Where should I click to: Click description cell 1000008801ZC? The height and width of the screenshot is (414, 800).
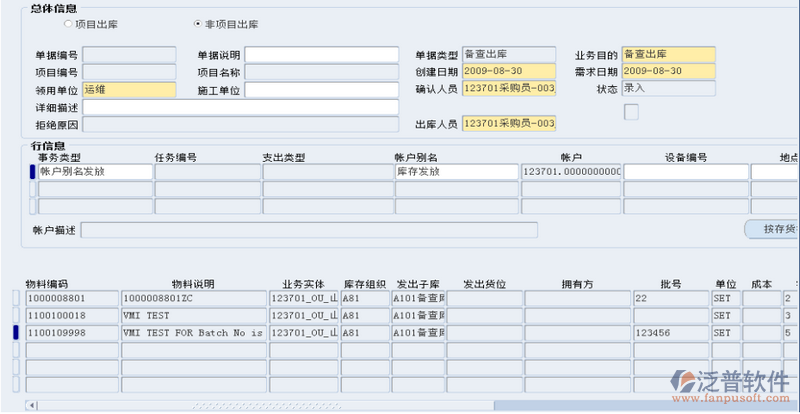(x=194, y=299)
